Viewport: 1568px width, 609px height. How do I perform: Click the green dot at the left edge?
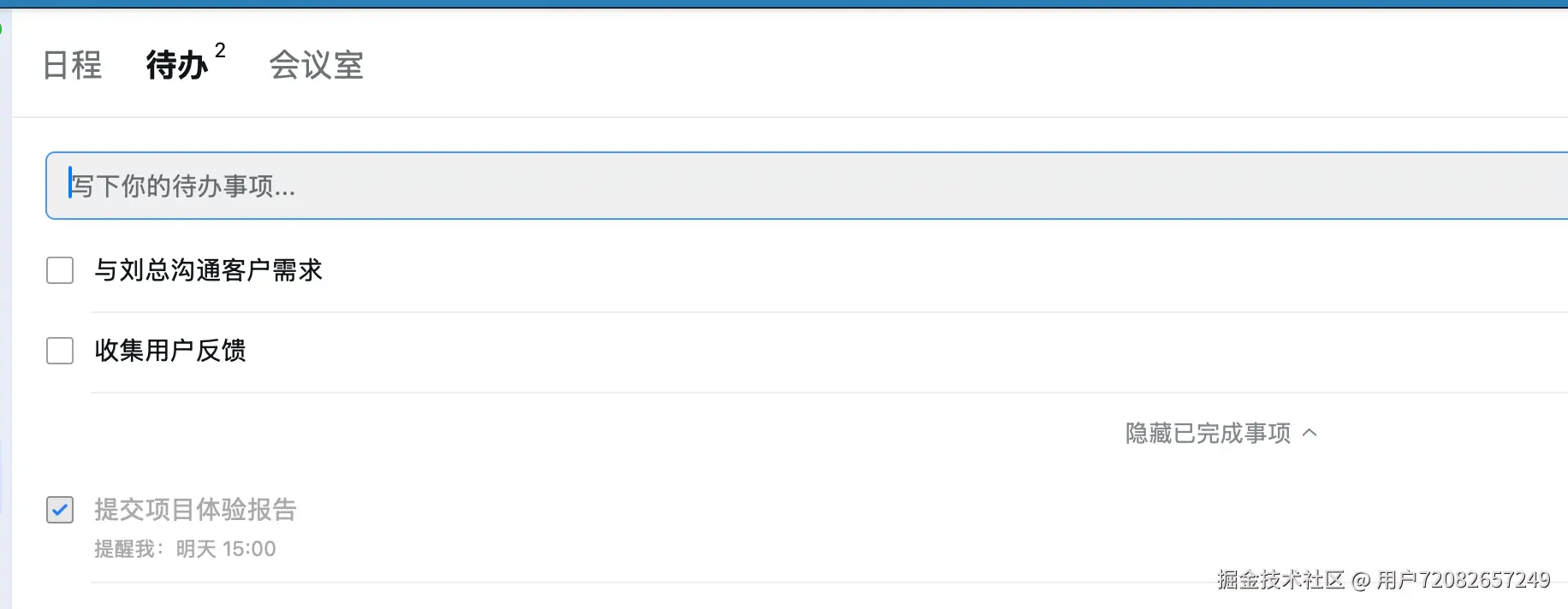tap(1, 29)
